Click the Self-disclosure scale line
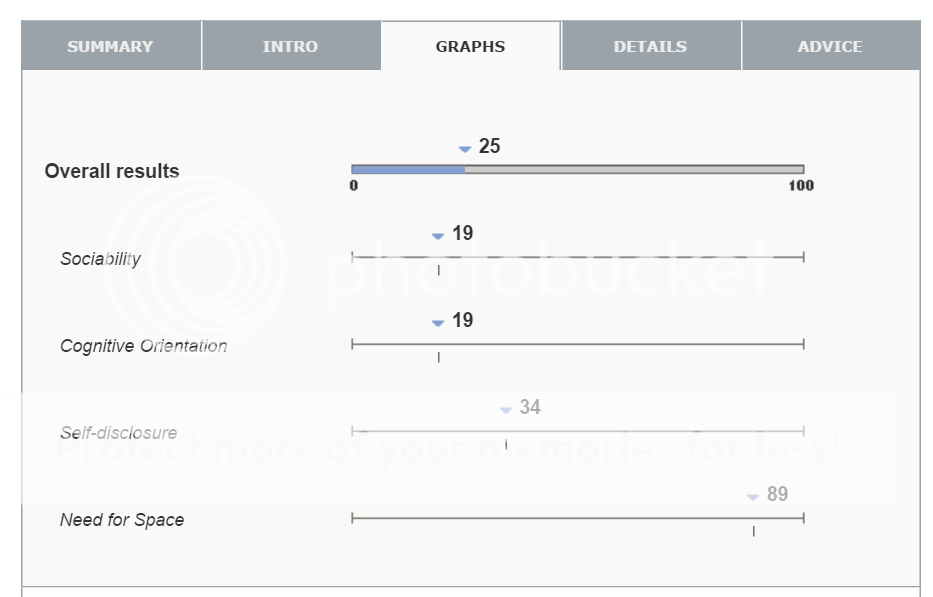Screen dimensions: 933x597 (x=577, y=431)
